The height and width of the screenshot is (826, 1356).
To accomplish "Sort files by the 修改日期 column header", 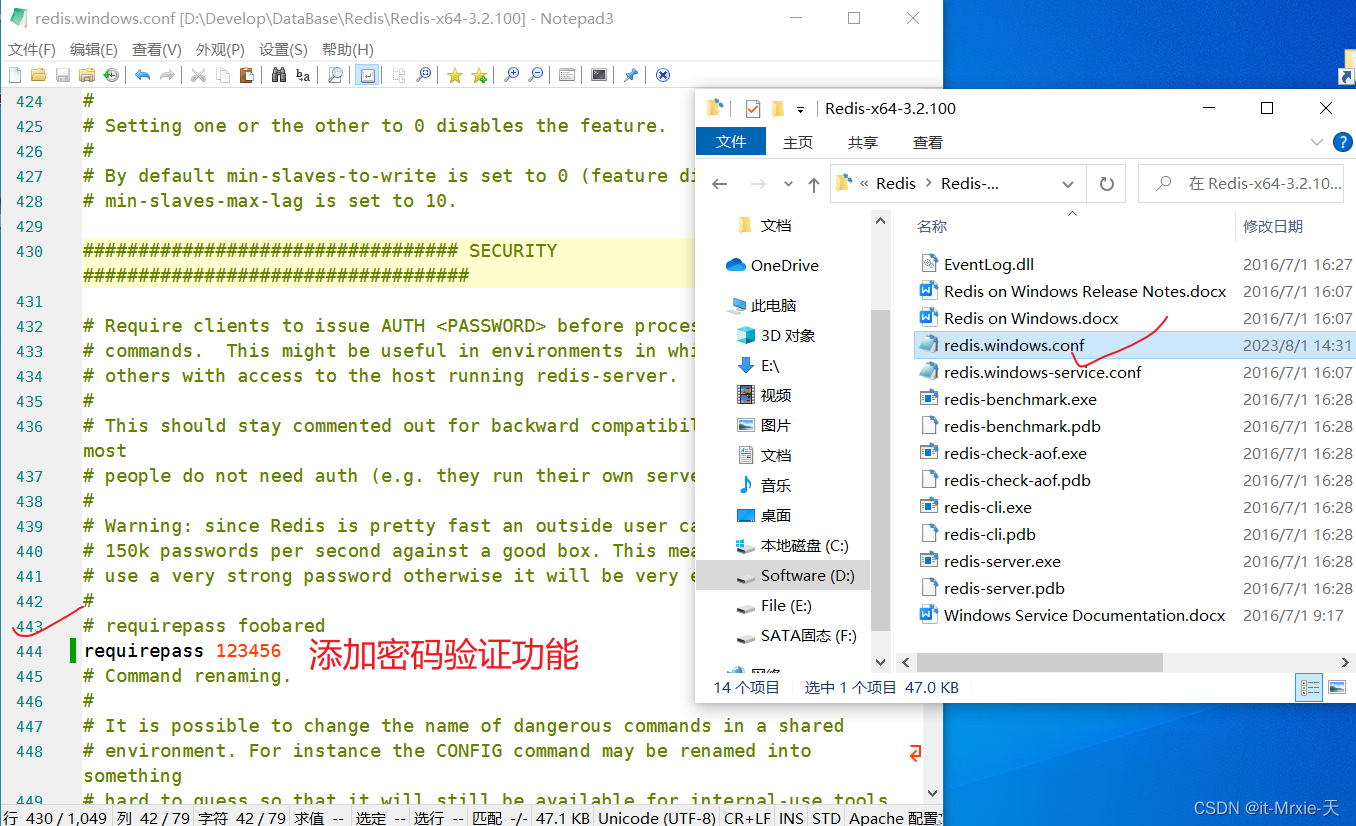I will (1273, 227).
